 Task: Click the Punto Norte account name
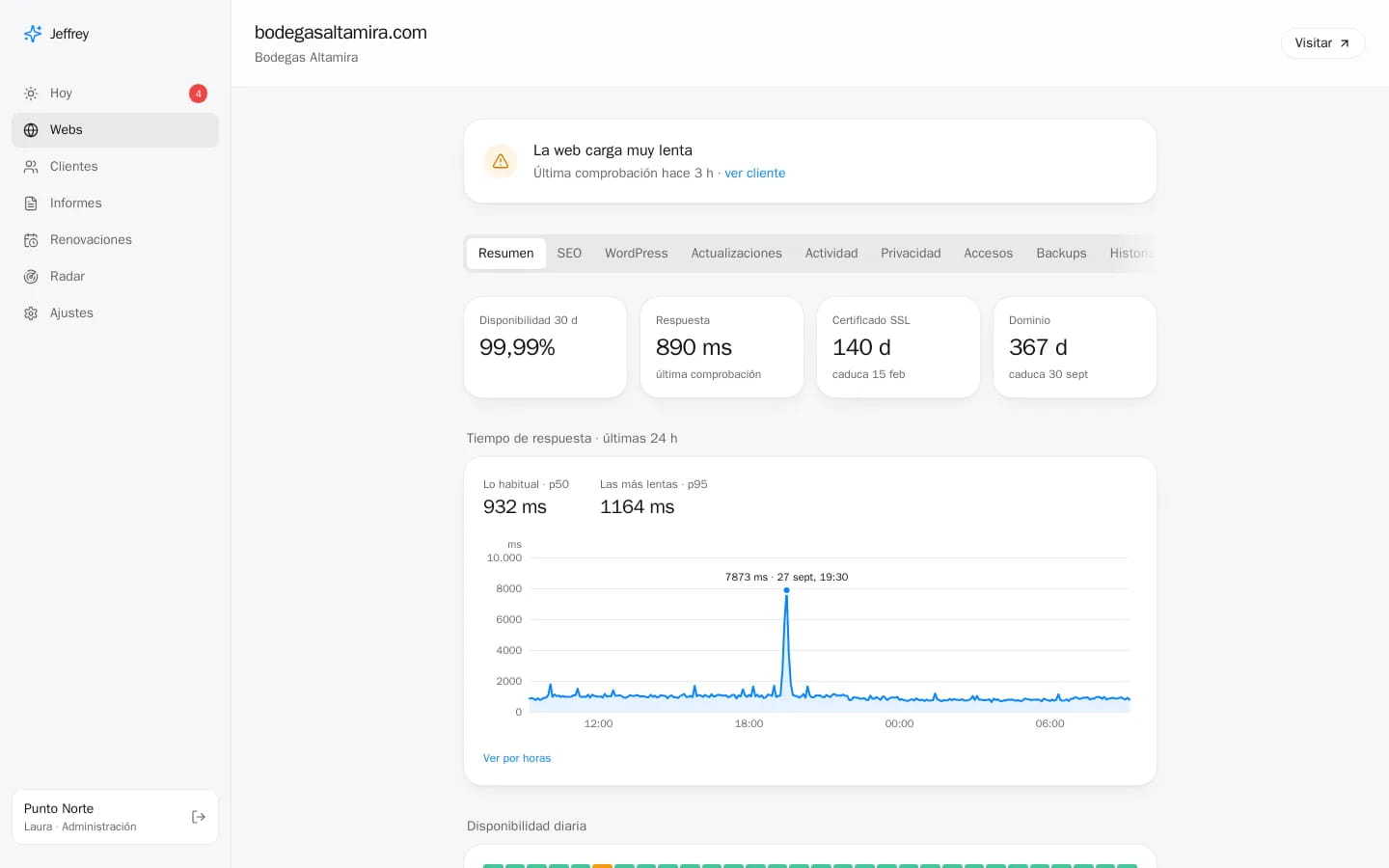pos(59,809)
